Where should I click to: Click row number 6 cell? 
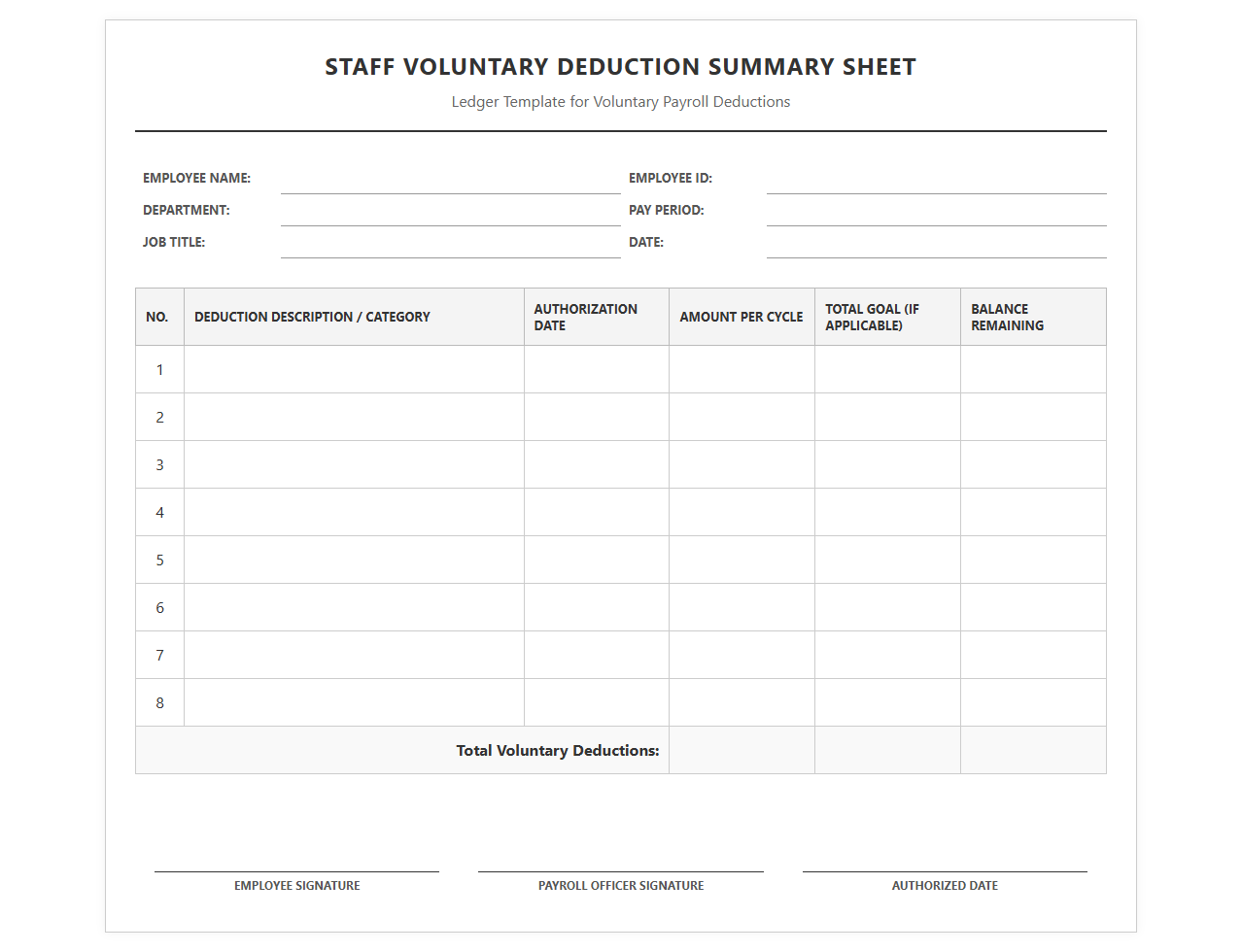click(159, 607)
